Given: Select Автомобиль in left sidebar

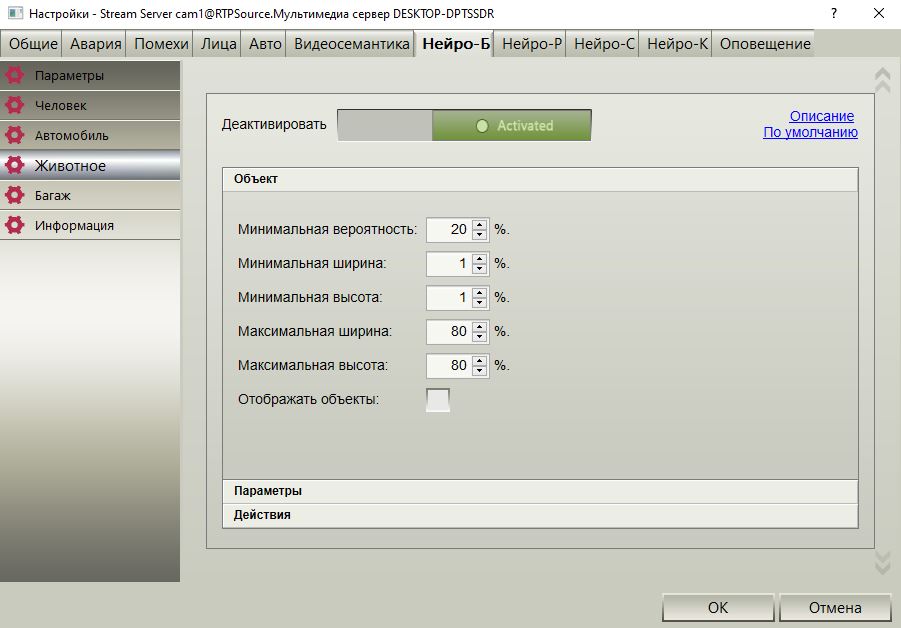Looking at the screenshot, I should coord(90,135).
